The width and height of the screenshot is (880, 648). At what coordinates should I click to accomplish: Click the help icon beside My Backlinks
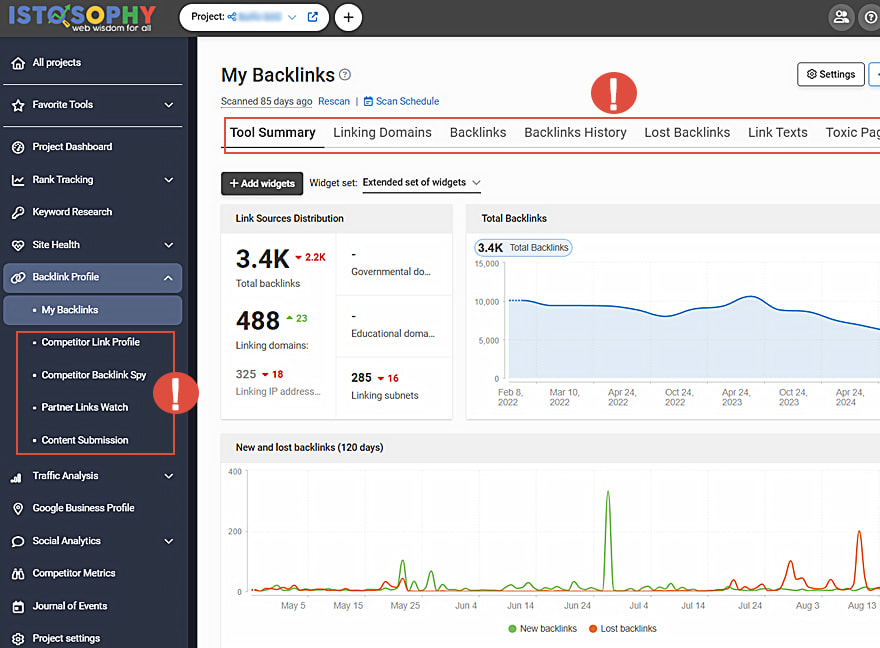[345, 75]
